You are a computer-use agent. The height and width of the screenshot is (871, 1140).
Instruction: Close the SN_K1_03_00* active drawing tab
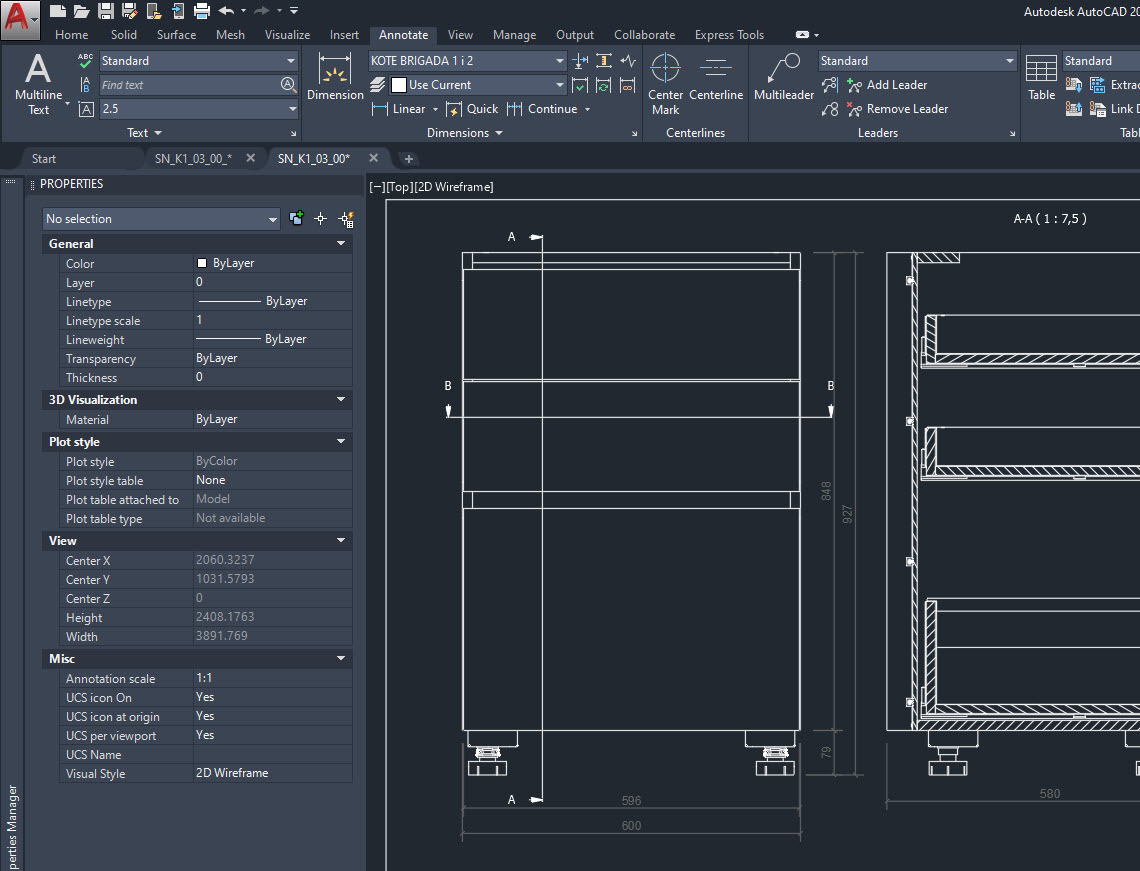pos(374,158)
